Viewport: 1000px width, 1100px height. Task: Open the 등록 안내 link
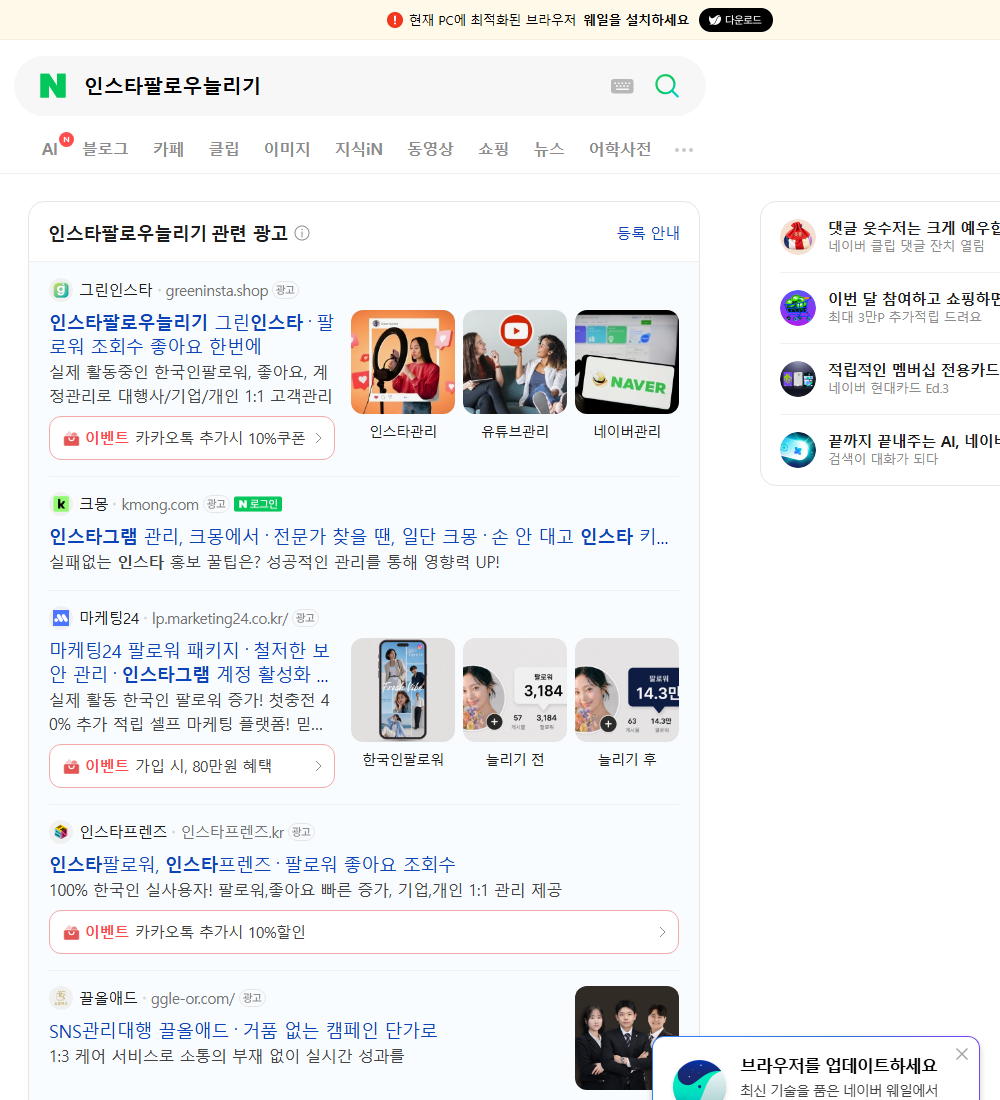click(648, 233)
